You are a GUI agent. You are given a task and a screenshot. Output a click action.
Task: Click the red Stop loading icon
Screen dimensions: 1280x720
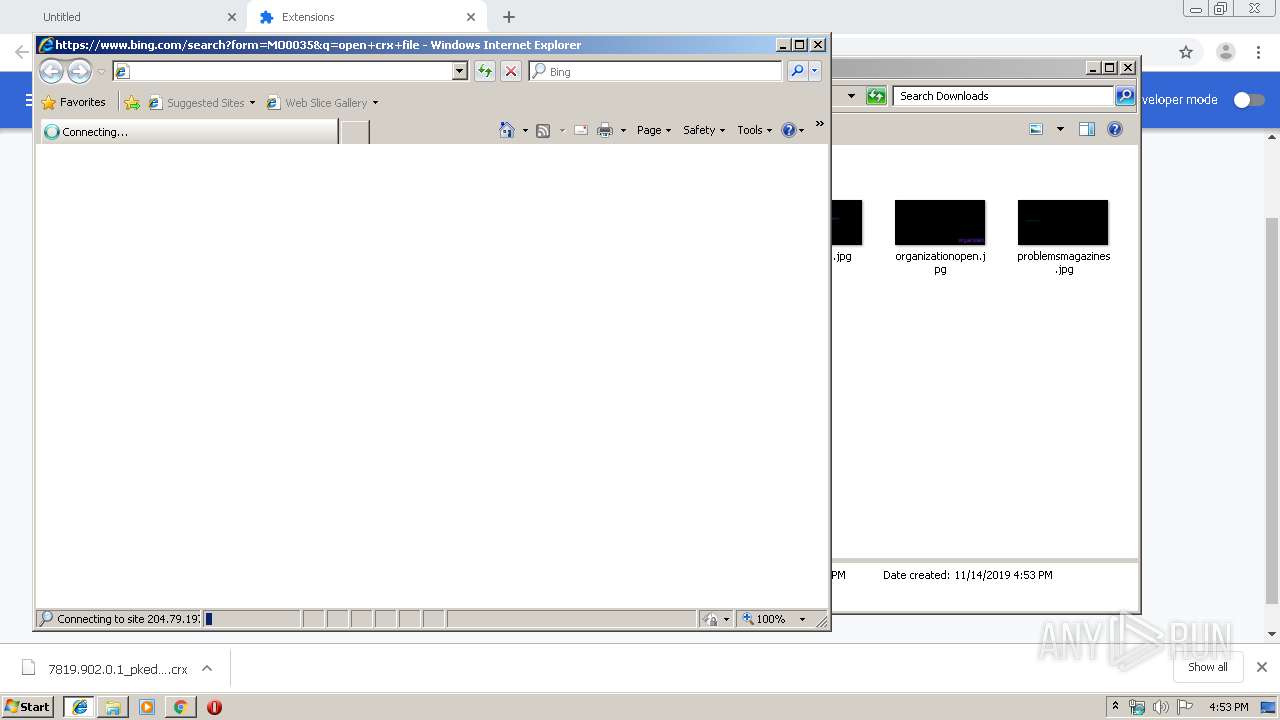click(x=511, y=71)
